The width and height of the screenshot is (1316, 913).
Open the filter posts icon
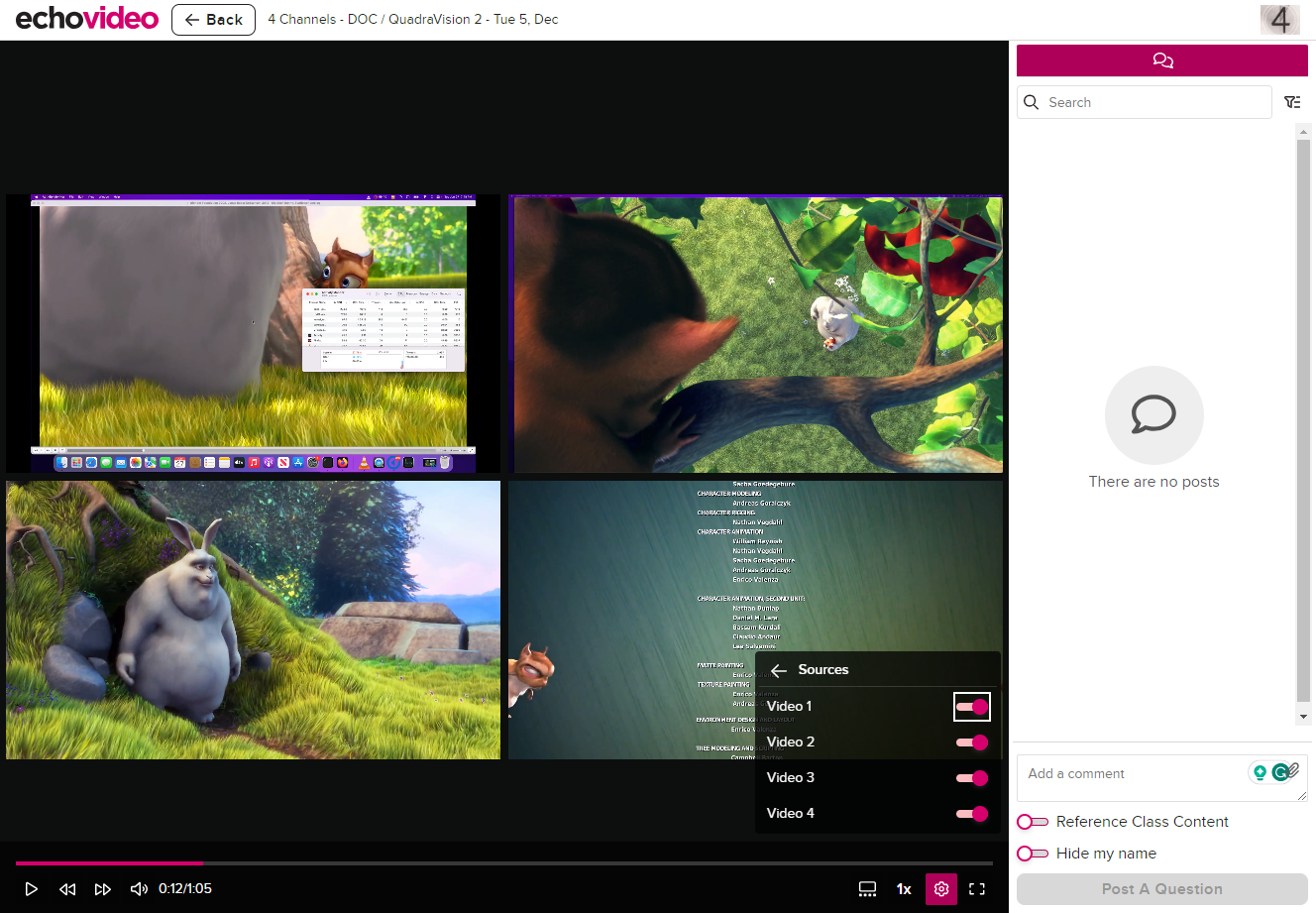[1292, 102]
